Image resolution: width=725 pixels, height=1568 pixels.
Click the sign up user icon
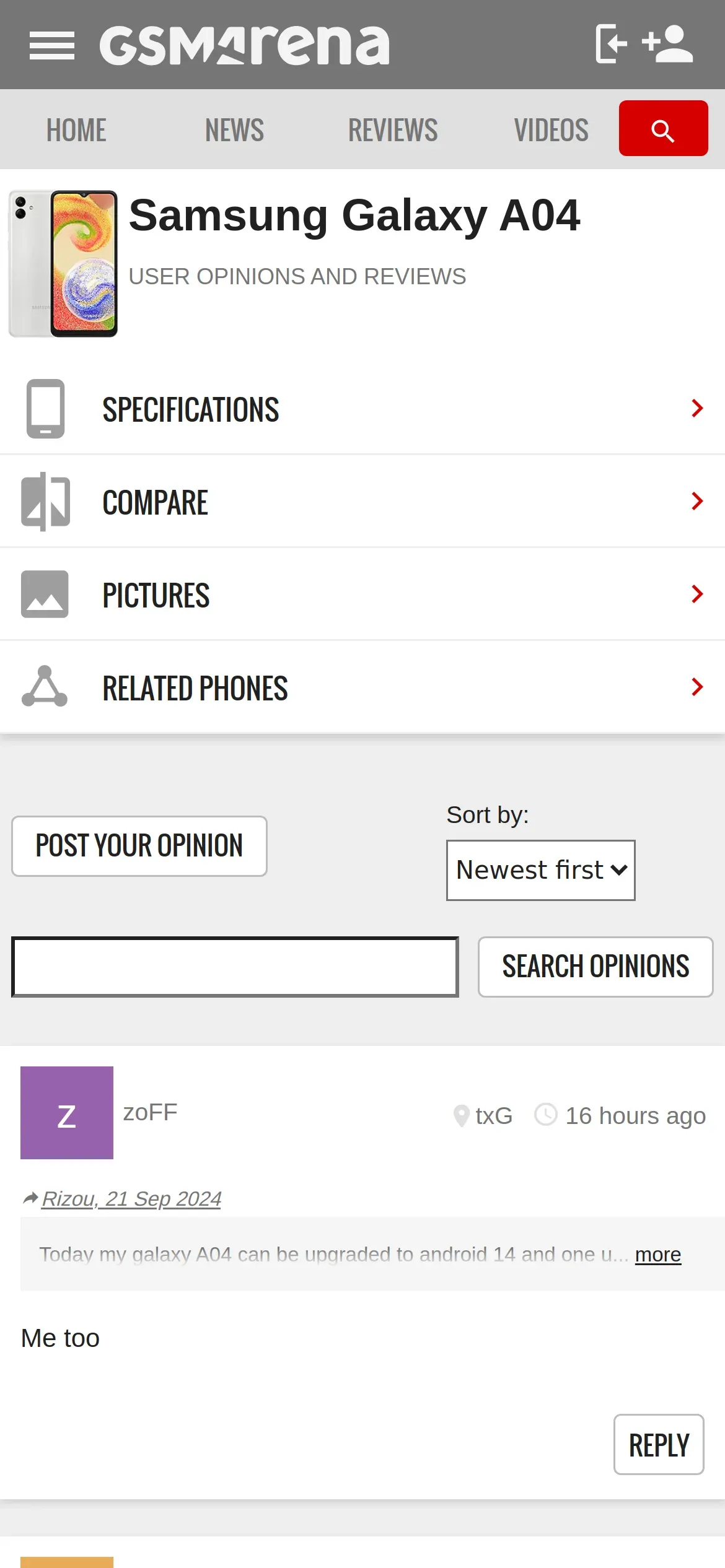tap(668, 44)
